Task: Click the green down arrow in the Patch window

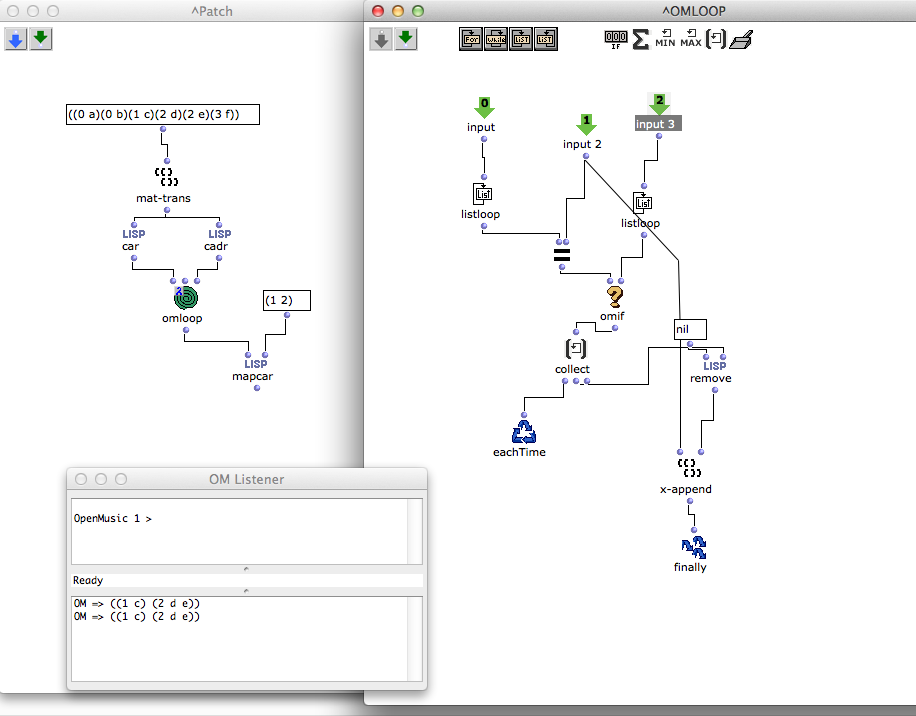Action: [40, 39]
